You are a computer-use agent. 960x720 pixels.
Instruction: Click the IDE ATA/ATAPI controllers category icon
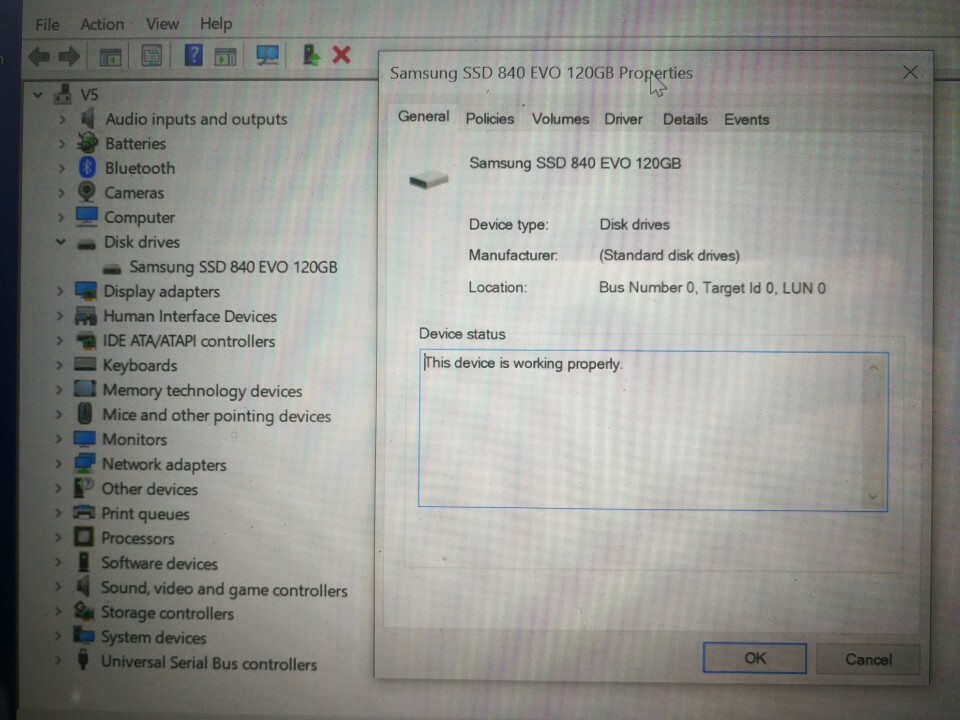[x=85, y=340]
